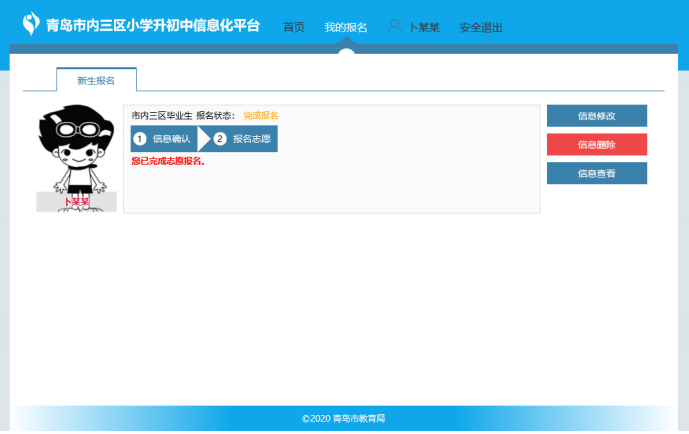This screenshot has height=434, width=689.
Task: Click the ©2020 青岛市教育局 footer text
Action: (344, 418)
